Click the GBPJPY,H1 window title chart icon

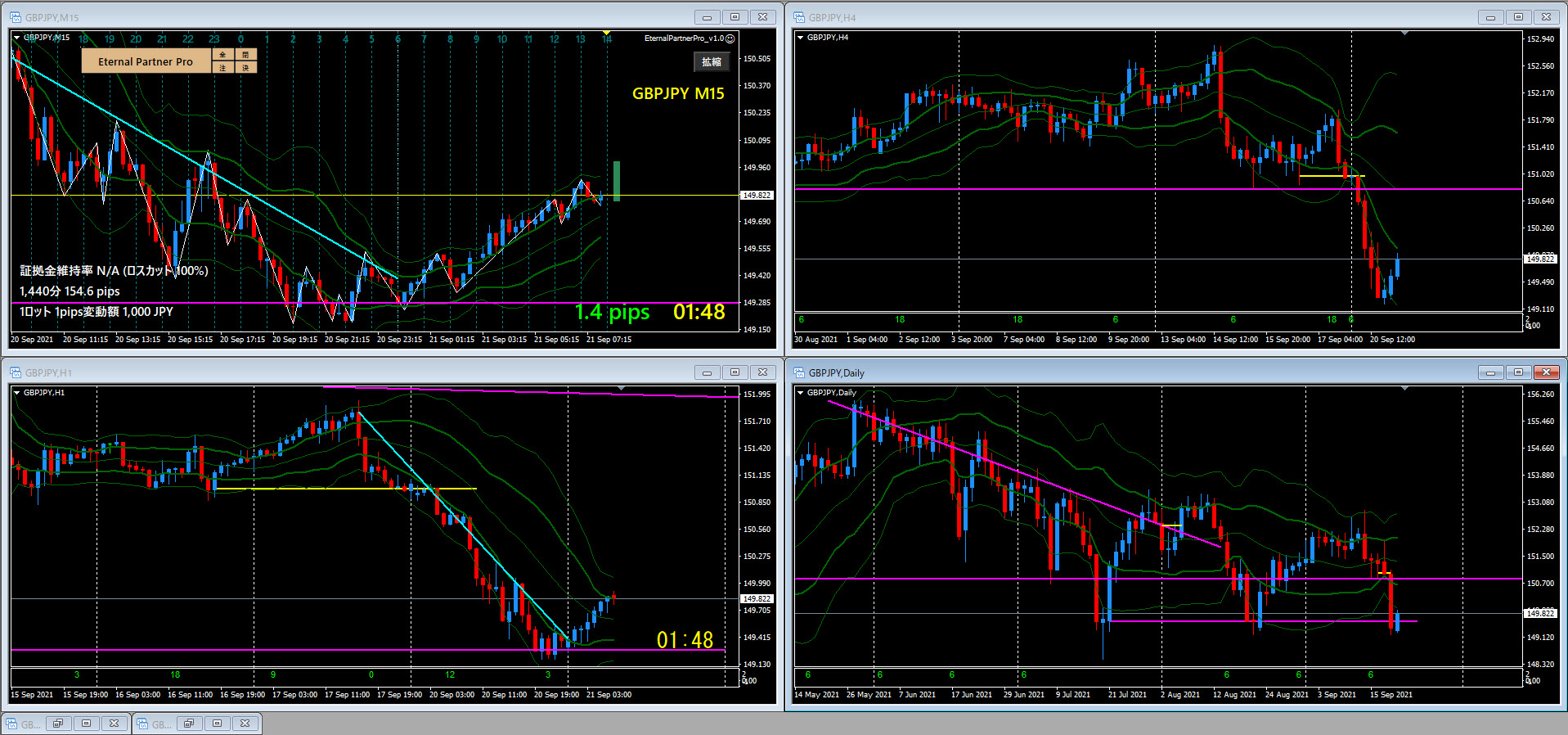coord(16,372)
